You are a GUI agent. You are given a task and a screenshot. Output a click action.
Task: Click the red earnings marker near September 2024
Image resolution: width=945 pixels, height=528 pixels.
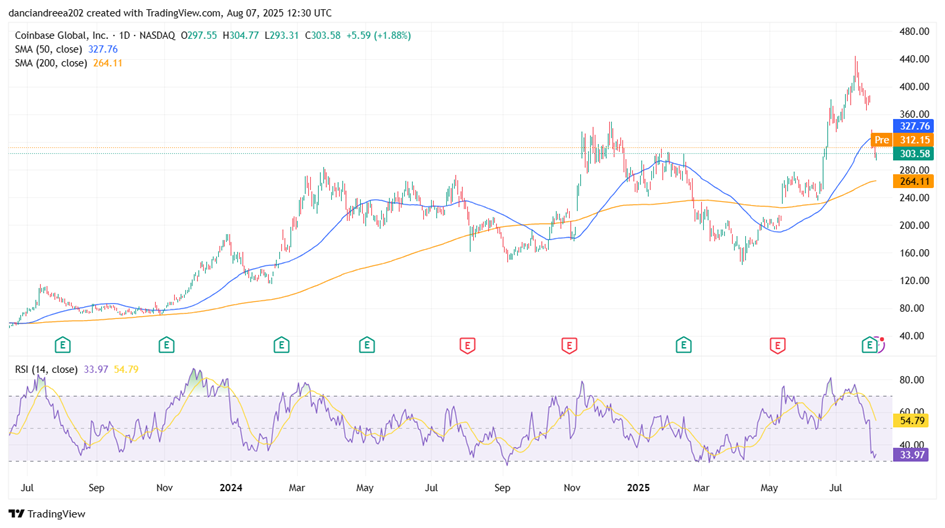(467, 345)
